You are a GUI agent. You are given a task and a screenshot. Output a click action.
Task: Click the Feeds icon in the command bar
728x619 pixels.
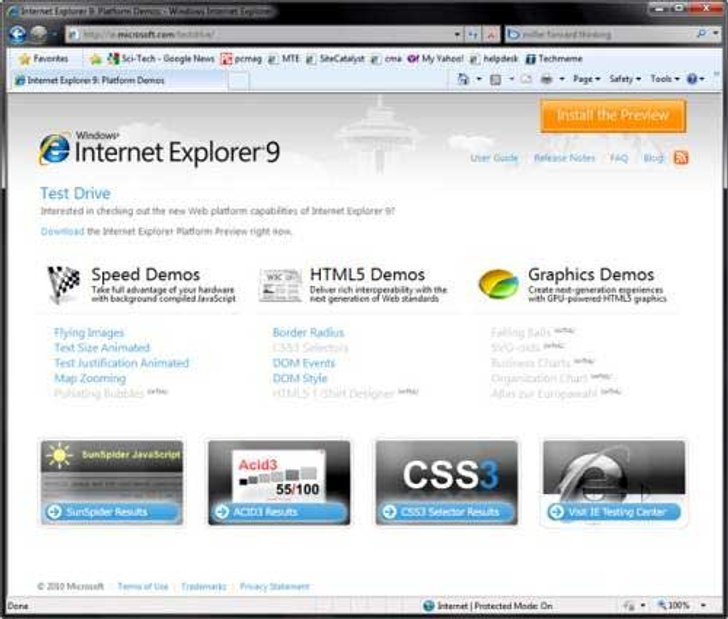[496, 79]
